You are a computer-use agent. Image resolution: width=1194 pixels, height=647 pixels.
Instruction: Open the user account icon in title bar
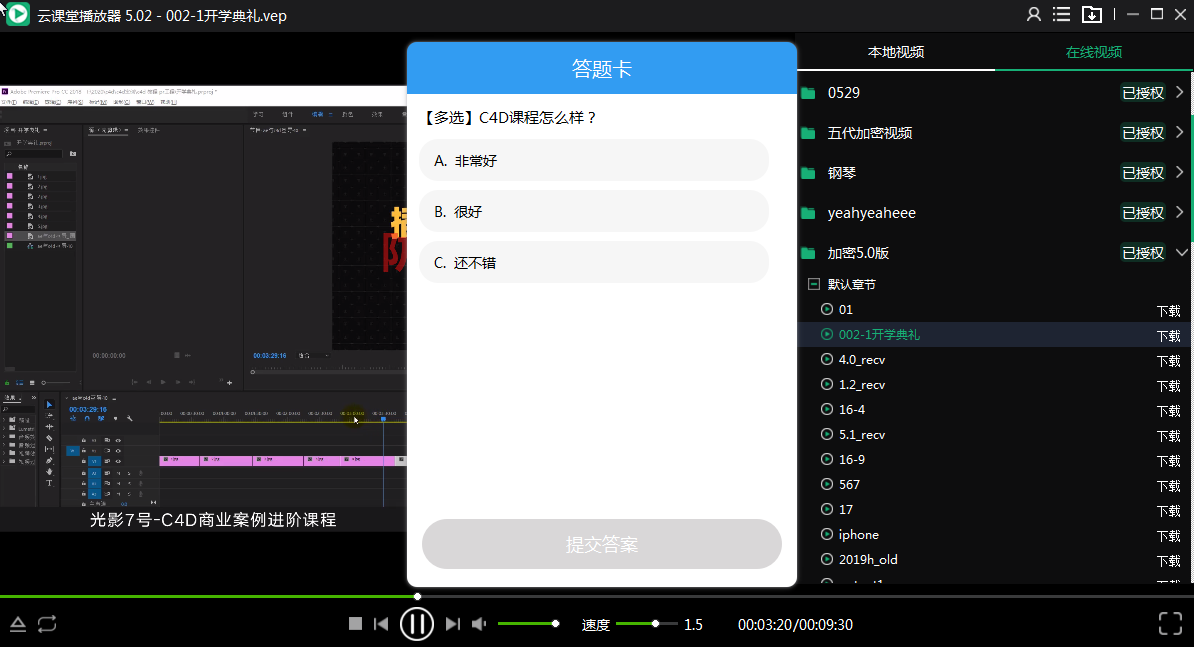click(x=1036, y=15)
